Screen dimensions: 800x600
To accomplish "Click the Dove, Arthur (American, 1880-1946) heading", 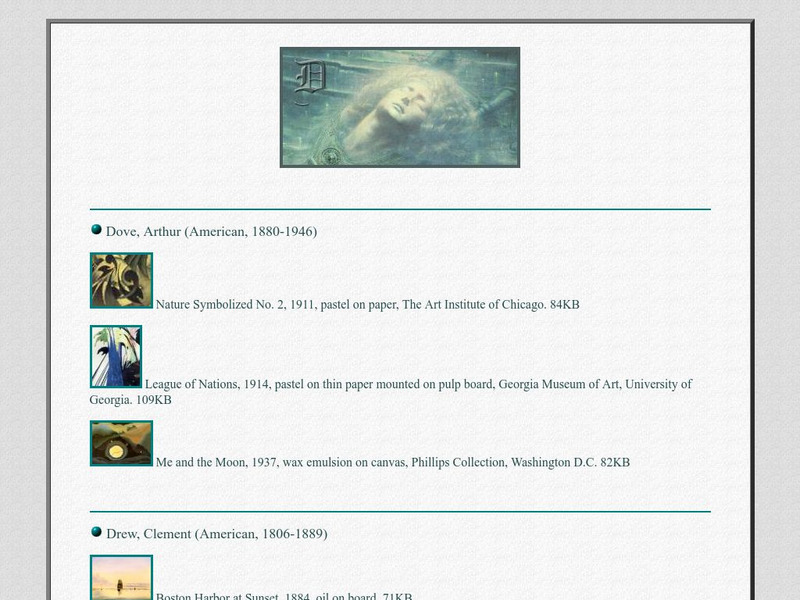I will point(211,232).
